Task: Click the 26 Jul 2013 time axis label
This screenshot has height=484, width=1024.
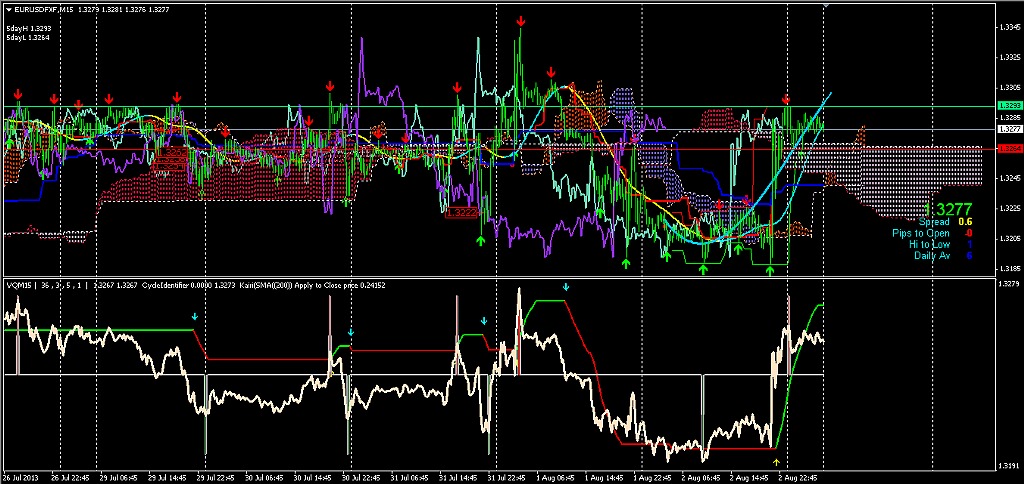Action: click(x=20, y=478)
